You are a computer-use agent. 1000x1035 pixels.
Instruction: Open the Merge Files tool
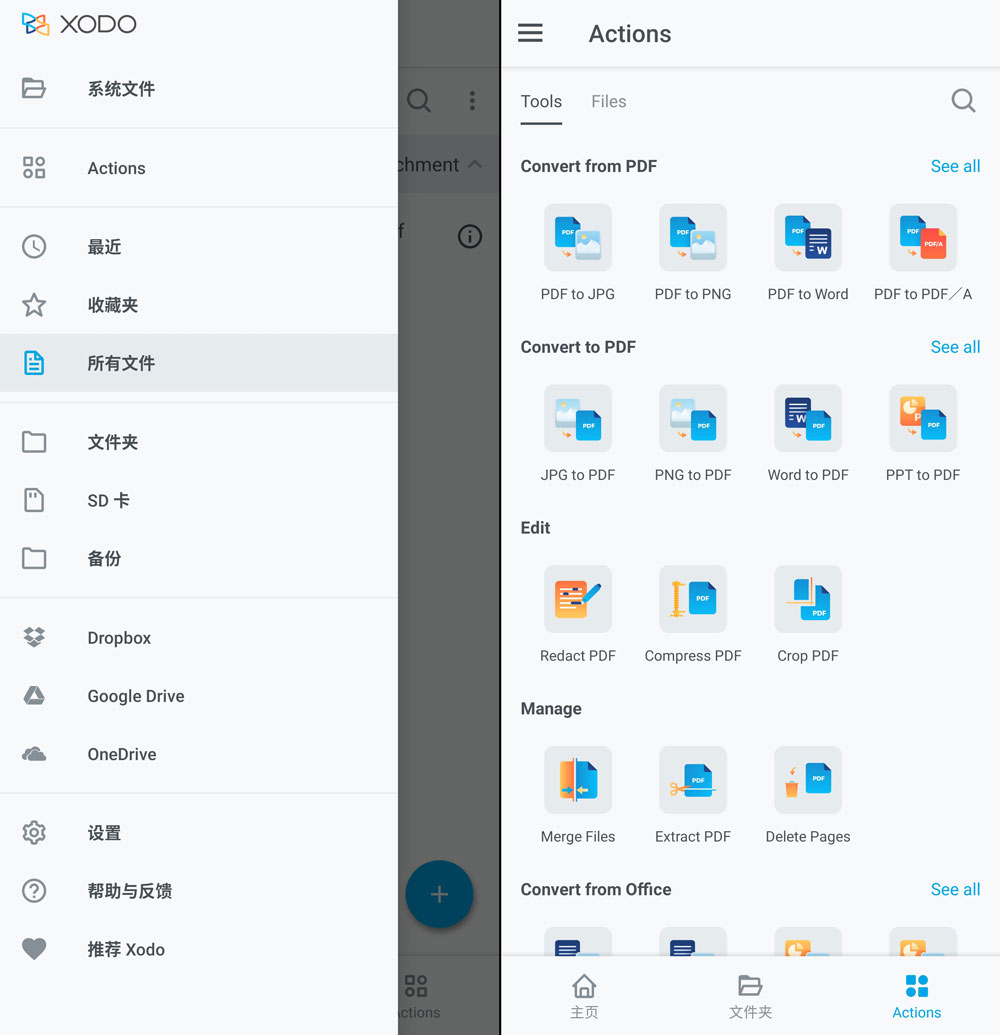tap(578, 795)
